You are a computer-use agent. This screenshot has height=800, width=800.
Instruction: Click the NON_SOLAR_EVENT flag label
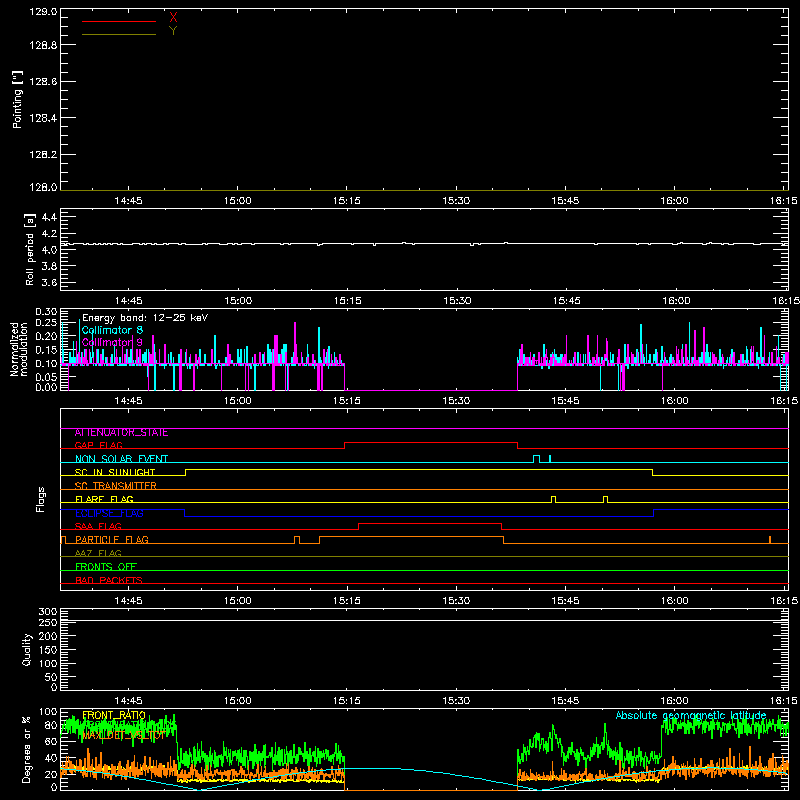pos(121,459)
